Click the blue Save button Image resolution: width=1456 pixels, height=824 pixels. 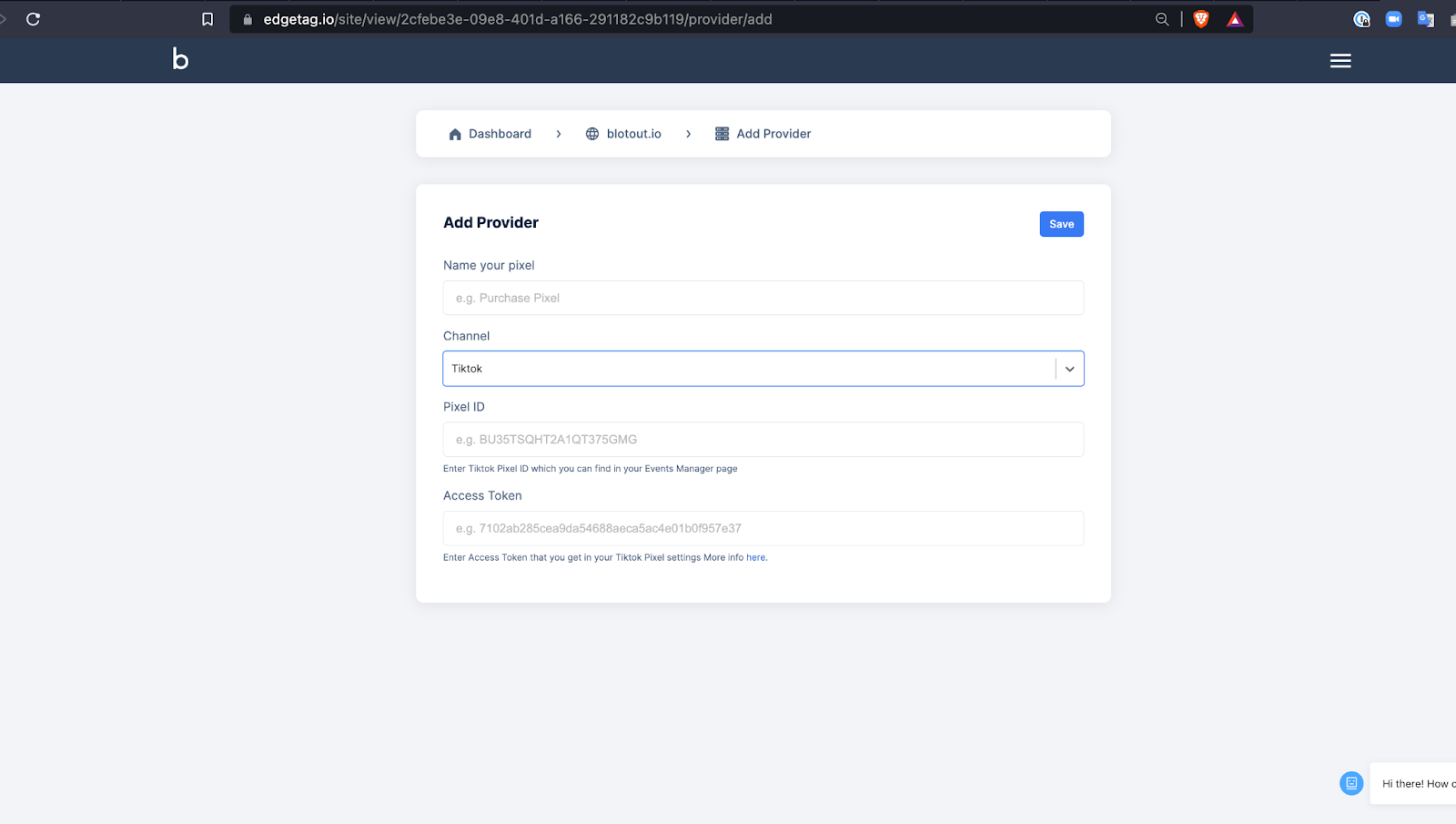coord(1061,224)
